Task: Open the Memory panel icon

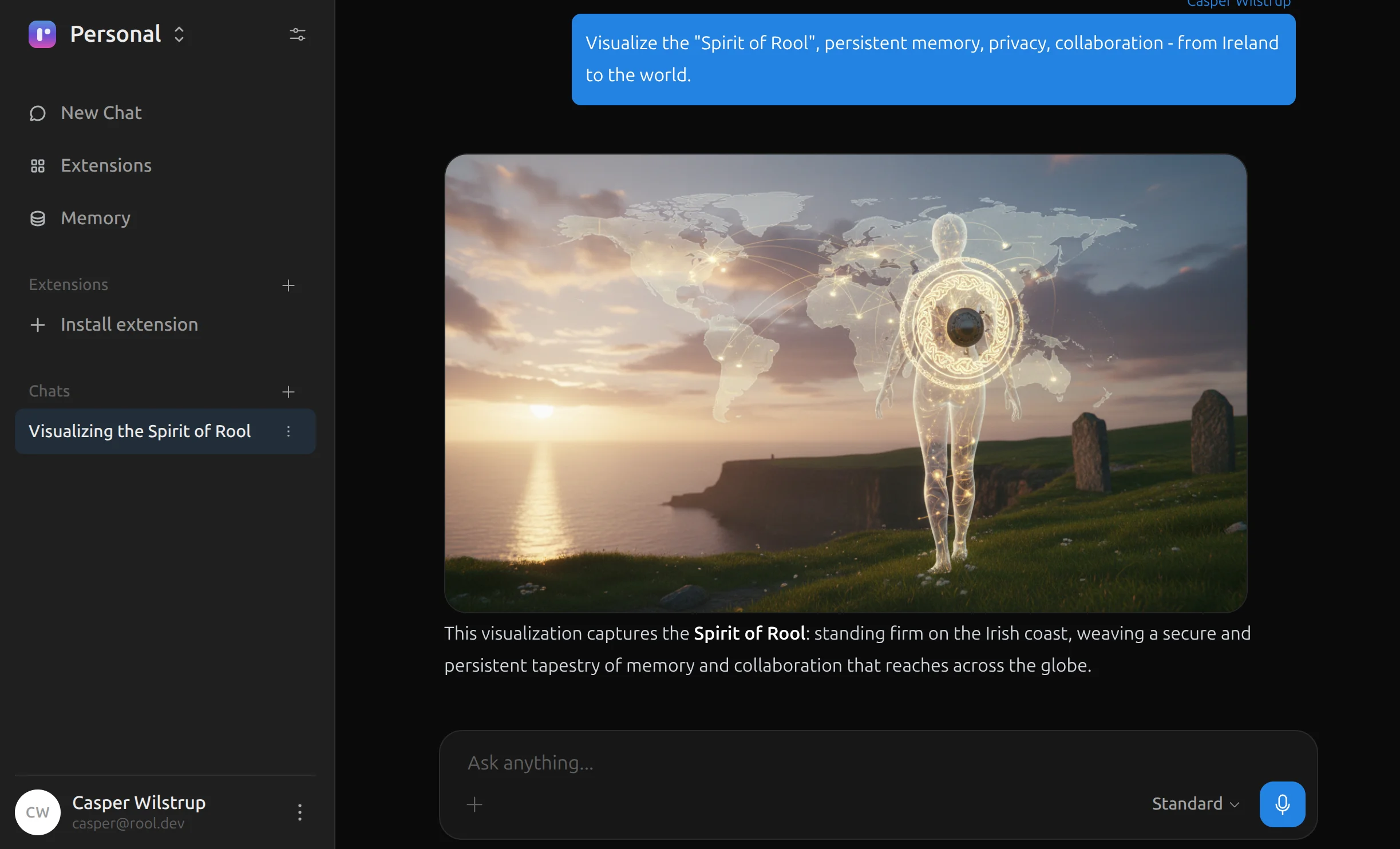Action: pyautogui.click(x=37, y=218)
